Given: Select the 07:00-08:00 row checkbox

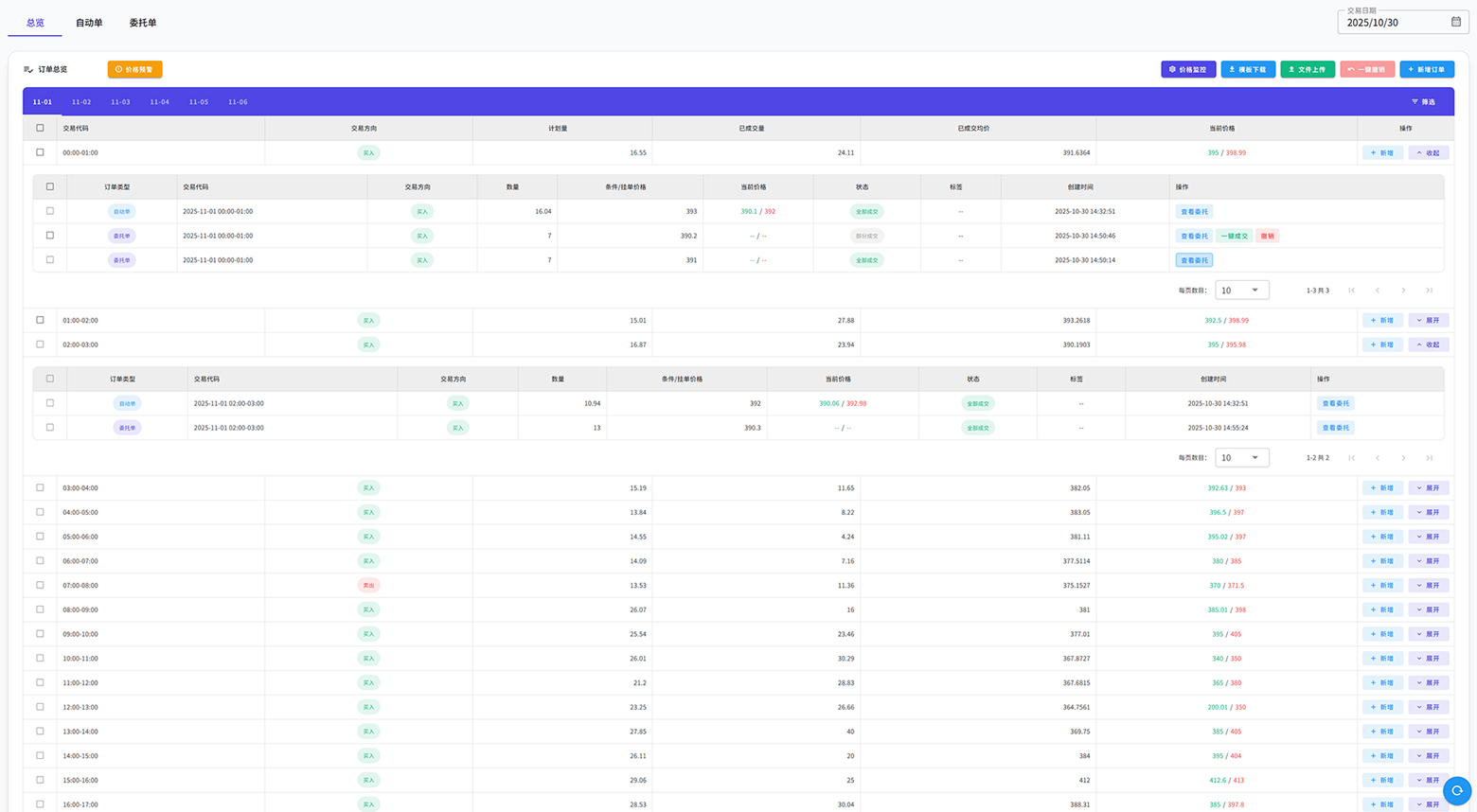Looking at the screenshot, I should click(40, 585).
